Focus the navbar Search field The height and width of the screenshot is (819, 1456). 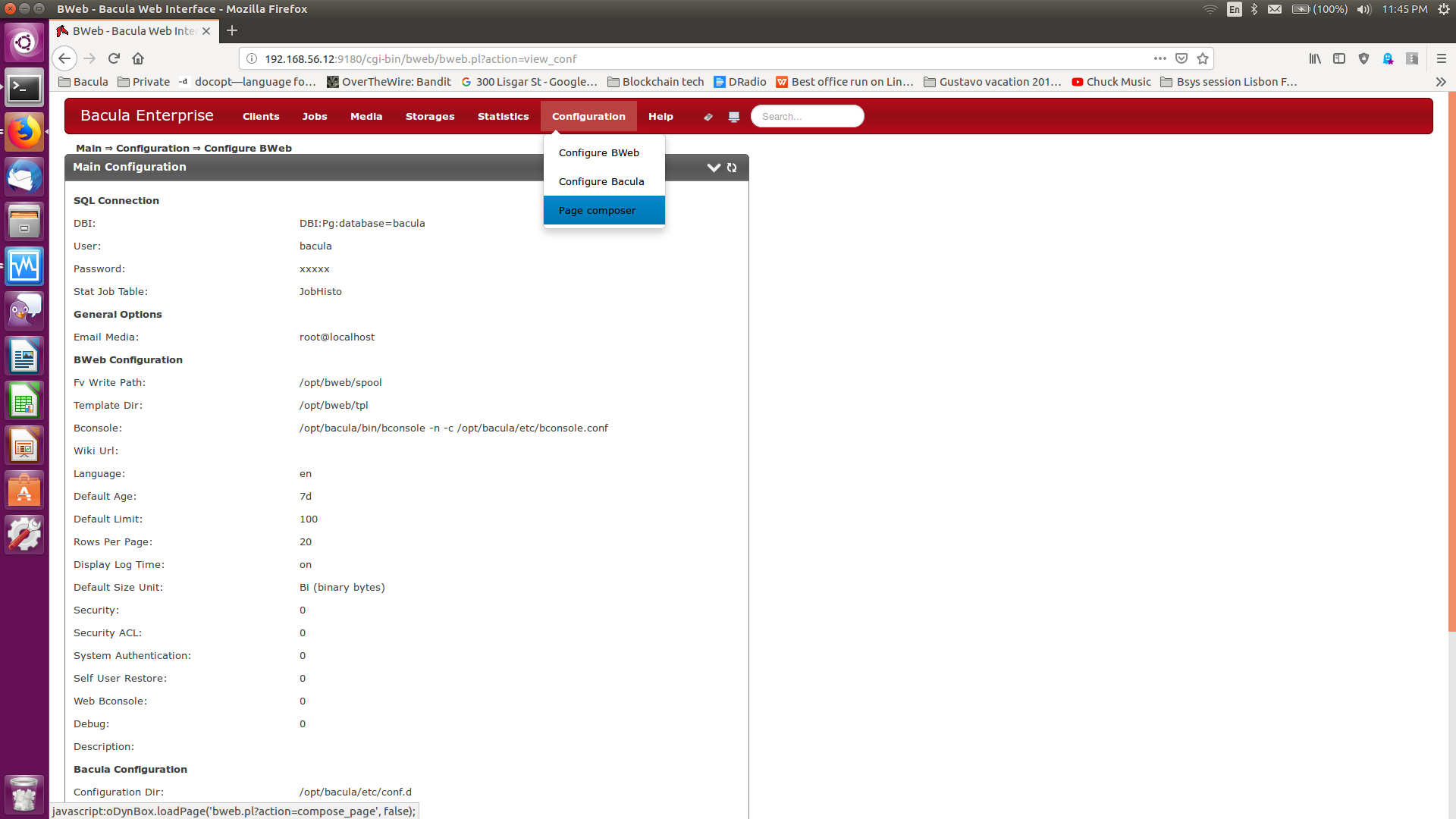coord(808,116)
